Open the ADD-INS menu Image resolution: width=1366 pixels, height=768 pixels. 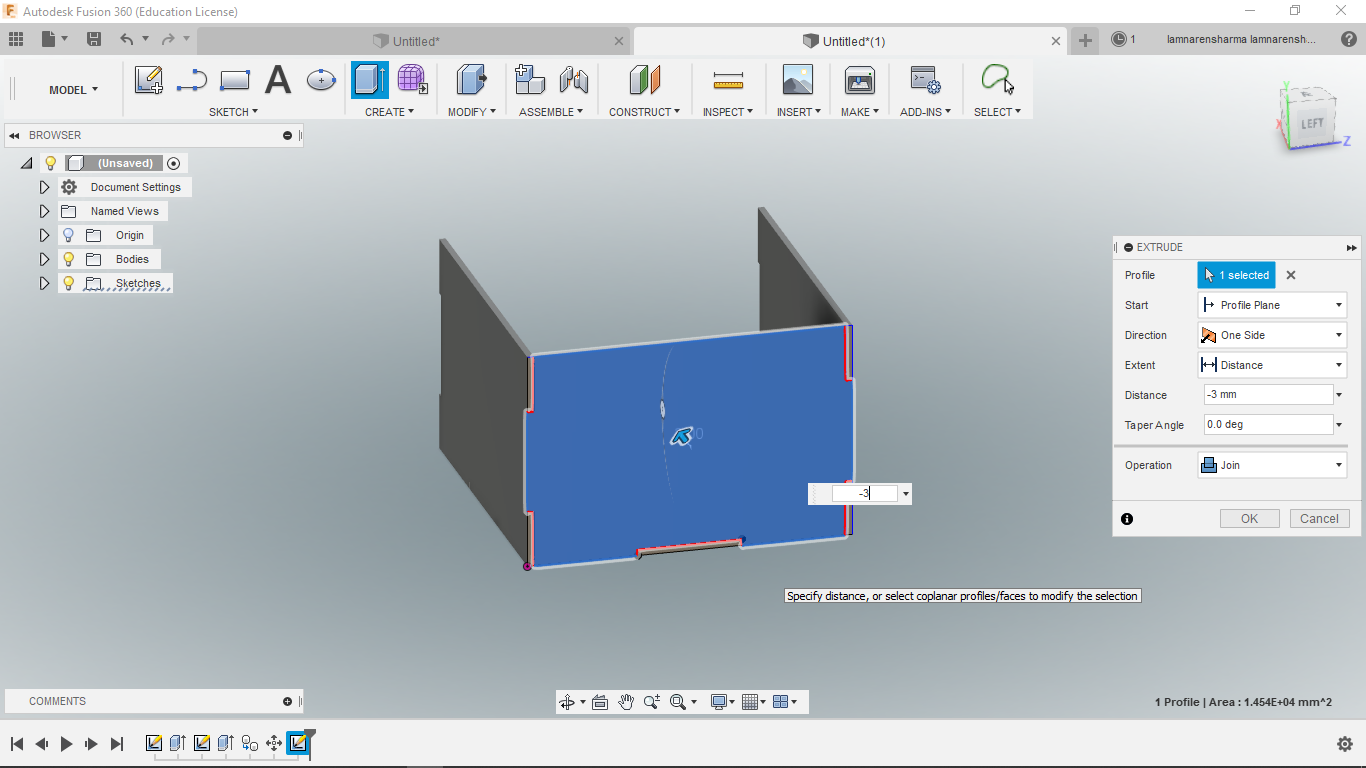point(925,112)
